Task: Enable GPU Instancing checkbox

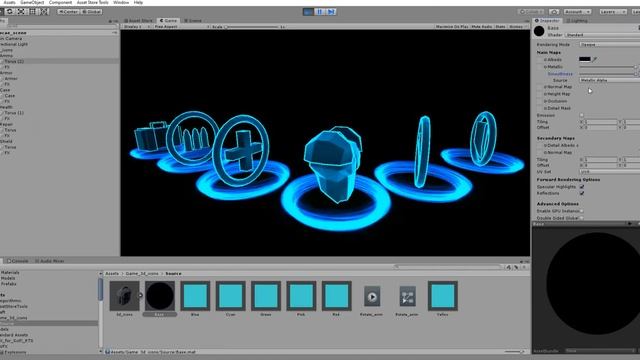Action: tap(582, 211)
